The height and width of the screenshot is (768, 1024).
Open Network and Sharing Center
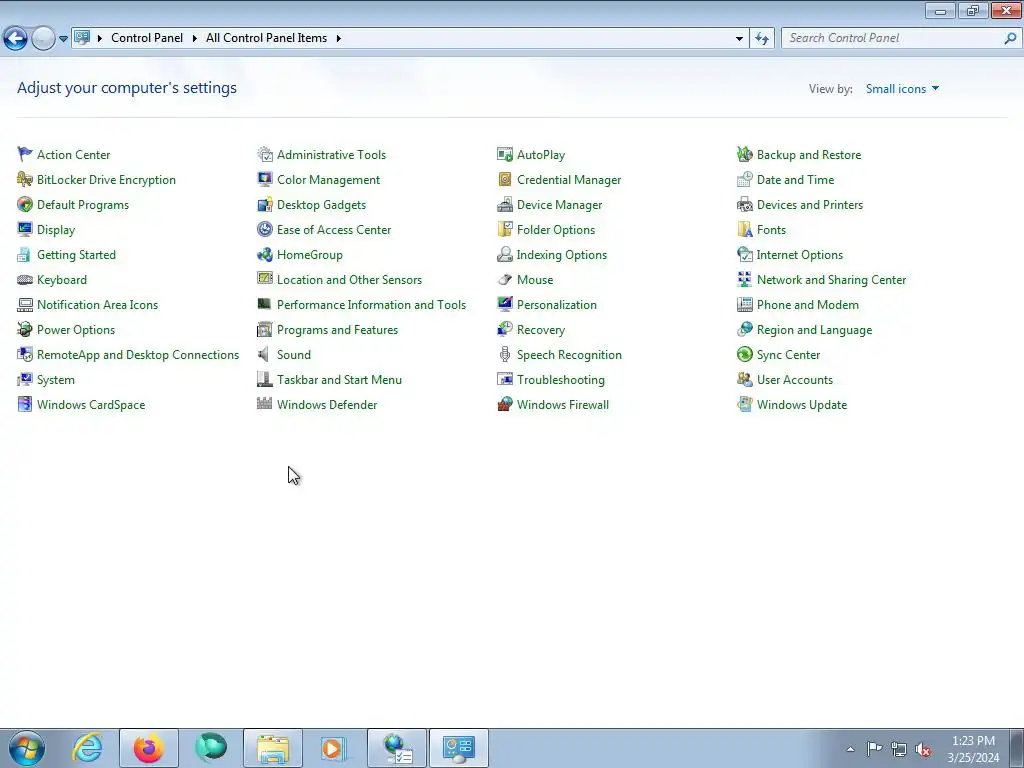pyautogui.click(x=831, y=280)
